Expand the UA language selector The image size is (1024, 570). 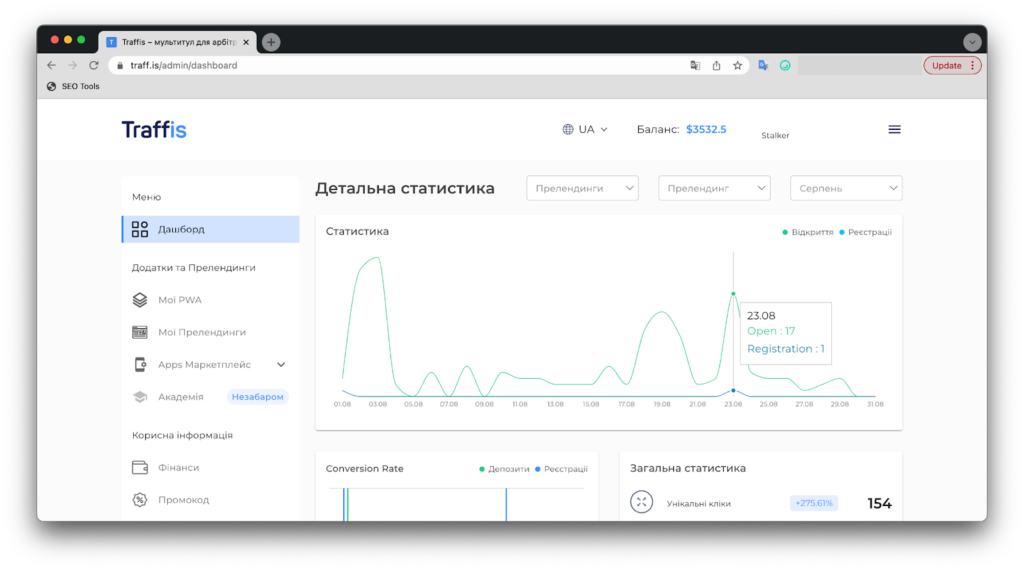click(x=585, y=129)
